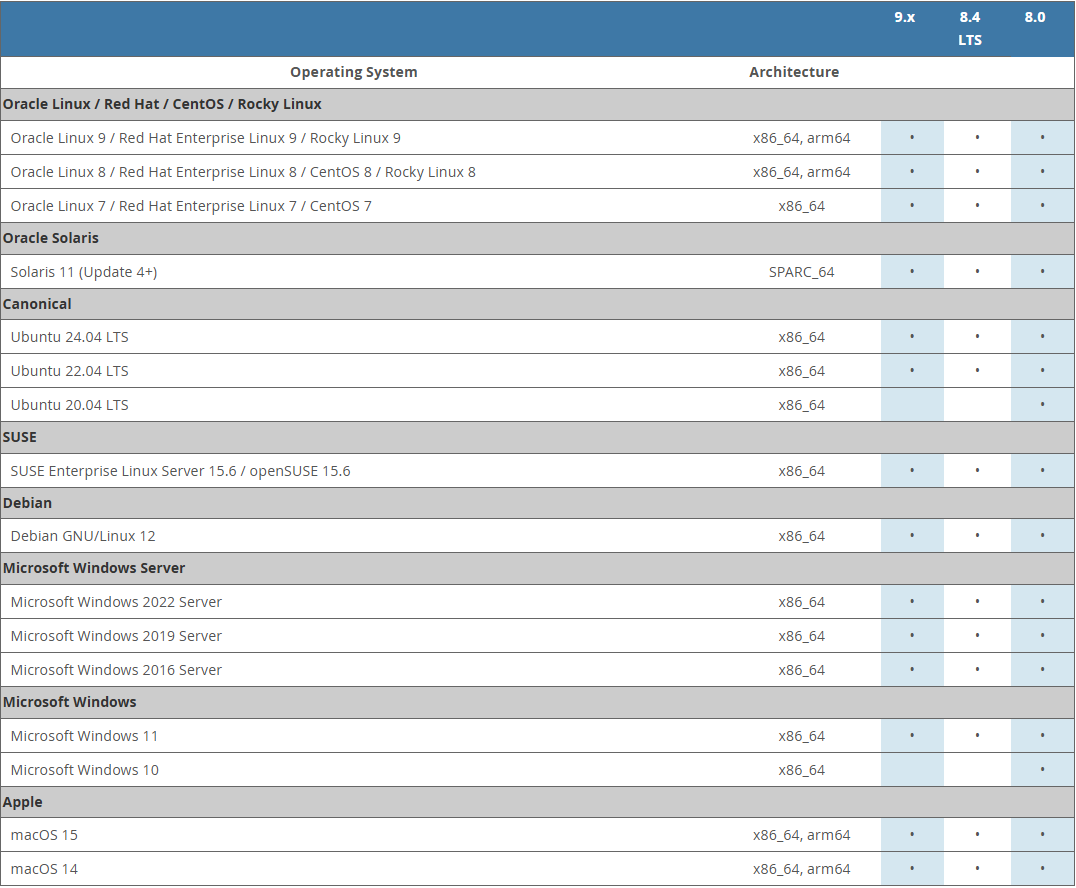This screenshot has height=888, width=1076.
Task: Select the Oracle Linux / Red Hat / CentOS / Rocky Linux group heading
Action: (537, 104)
